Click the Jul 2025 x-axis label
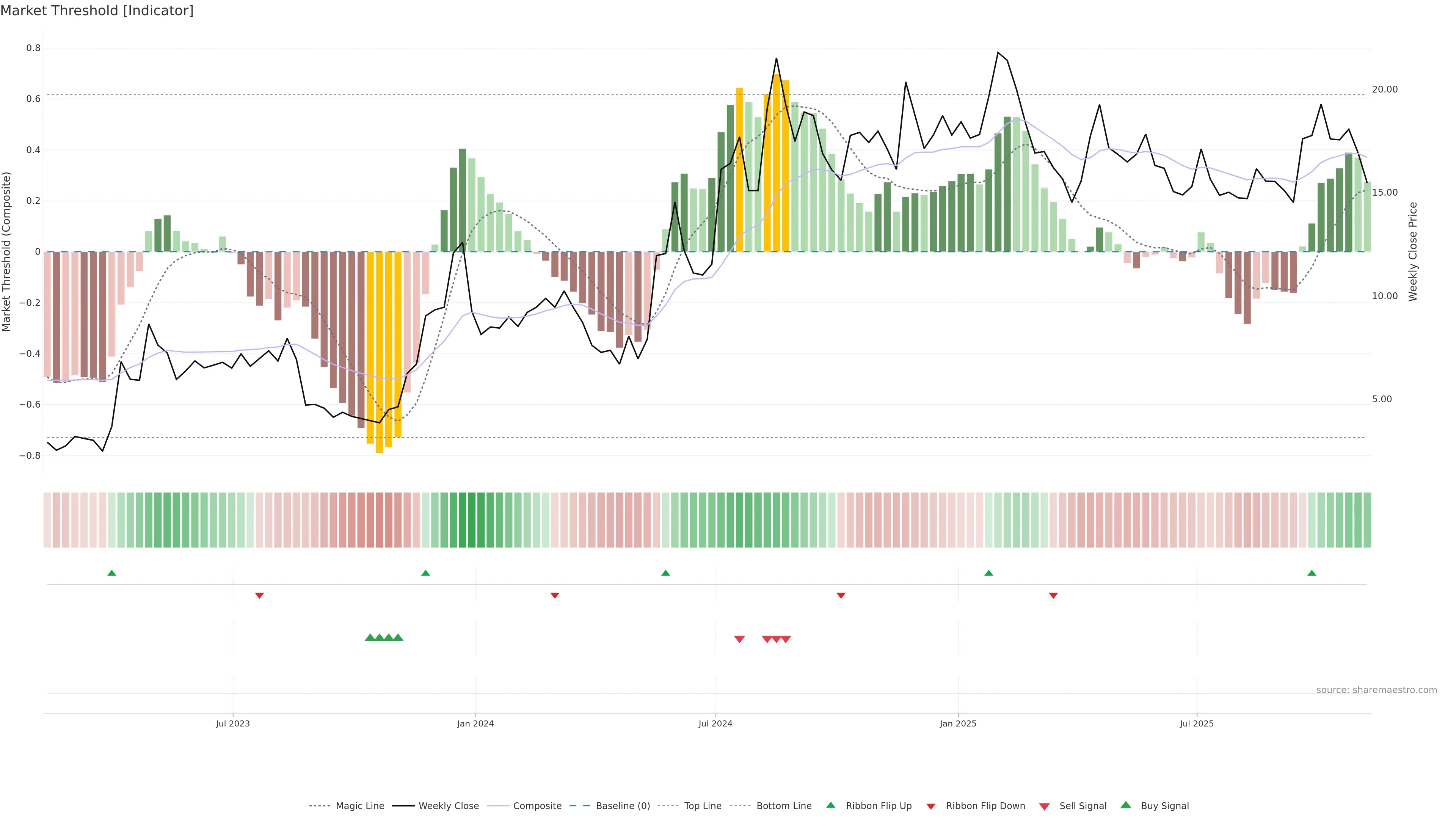 point(1197,723)
